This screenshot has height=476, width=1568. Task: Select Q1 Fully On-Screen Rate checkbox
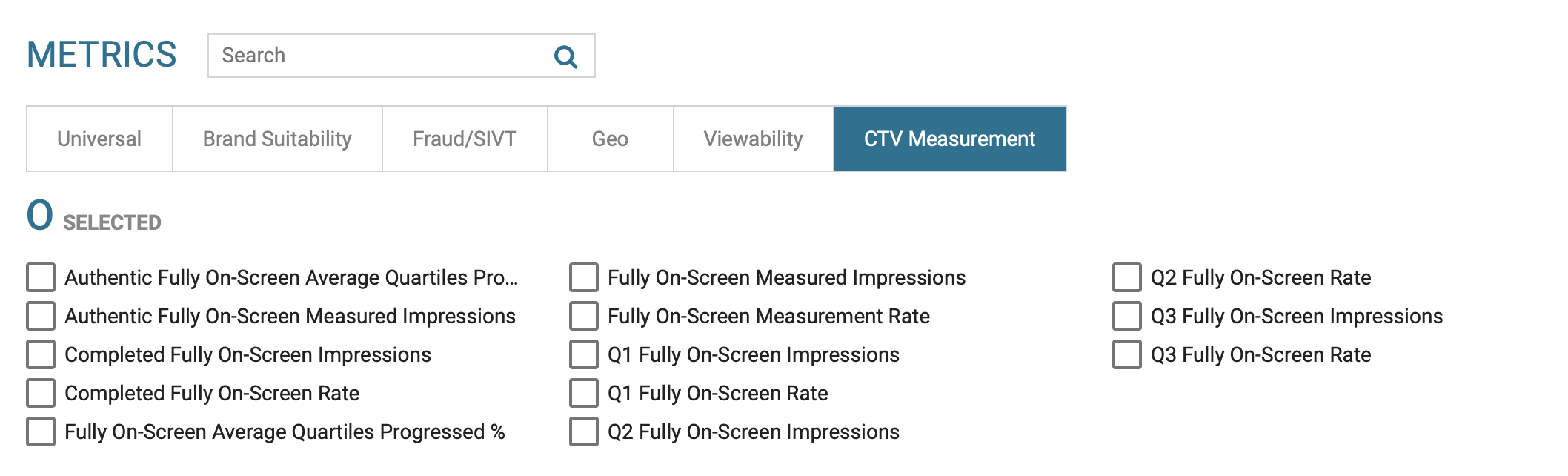pyautogui.click(x=584, y=393)
